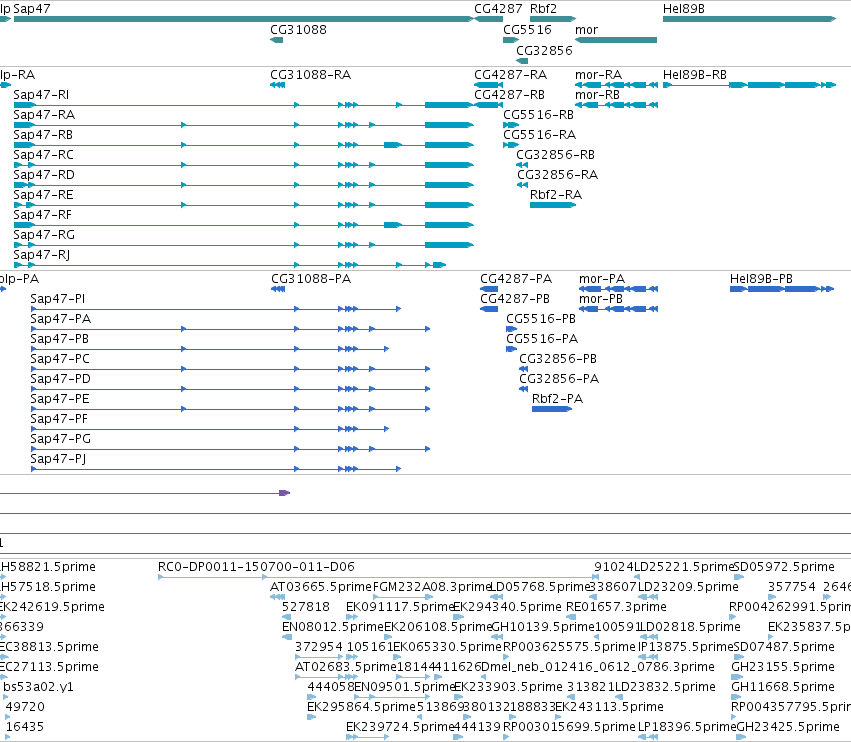Select the CG4287-PB protein label
Screen dimensions: 851x742
point(515,299)
